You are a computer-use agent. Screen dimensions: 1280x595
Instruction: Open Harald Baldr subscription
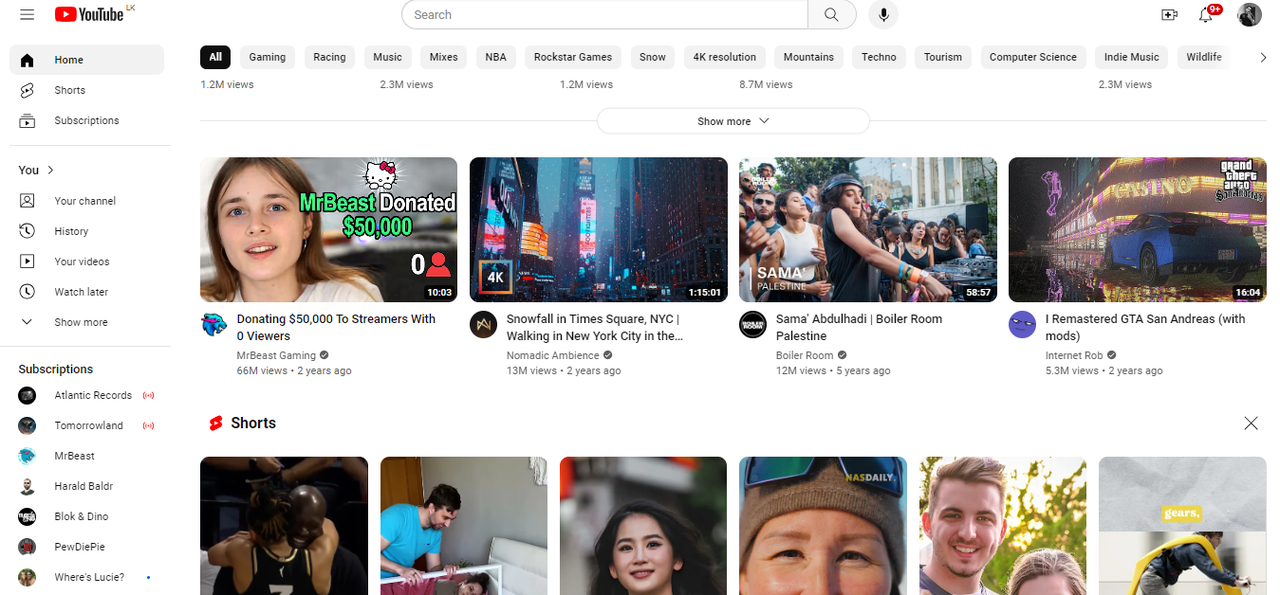[x=87, y=486]
